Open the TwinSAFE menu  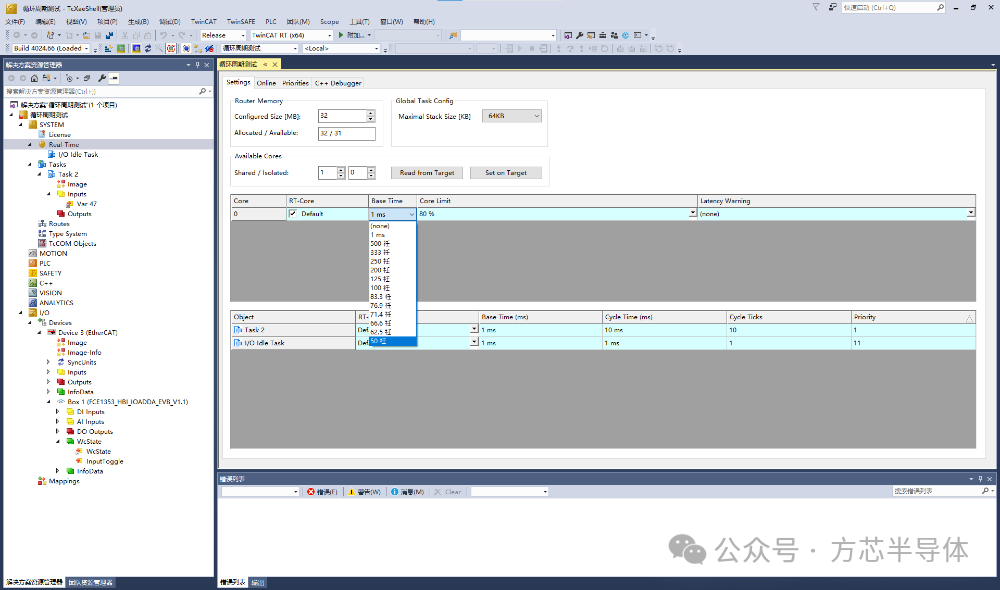point(241,22)
